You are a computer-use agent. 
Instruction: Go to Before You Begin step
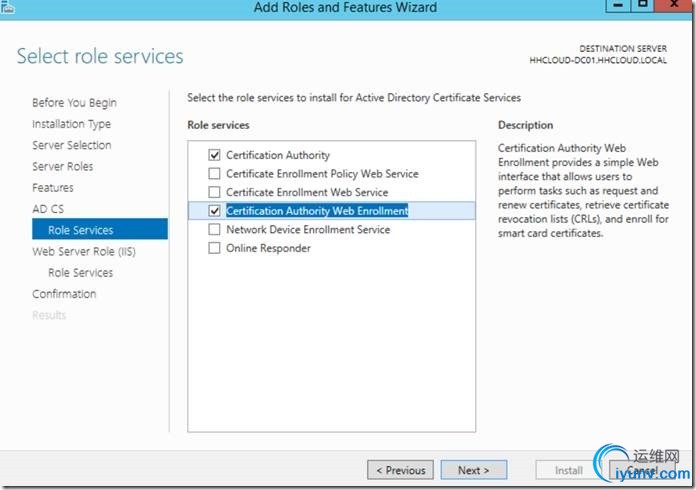[74, 103]
